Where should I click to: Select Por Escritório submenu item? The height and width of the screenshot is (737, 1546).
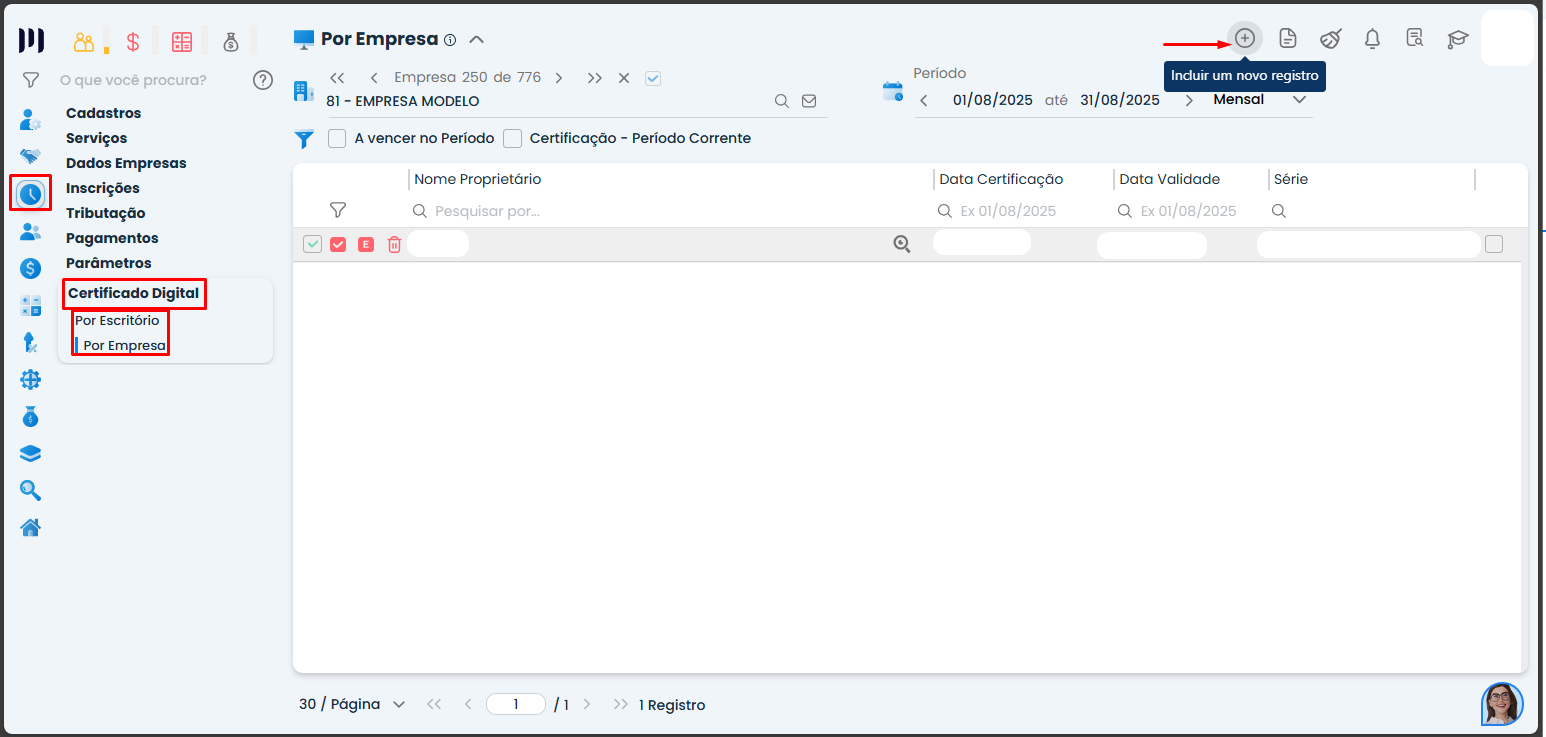117,320
